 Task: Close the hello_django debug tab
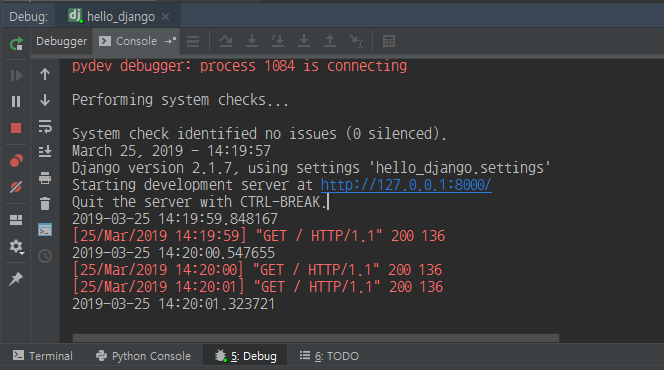[x=166, y=17]
